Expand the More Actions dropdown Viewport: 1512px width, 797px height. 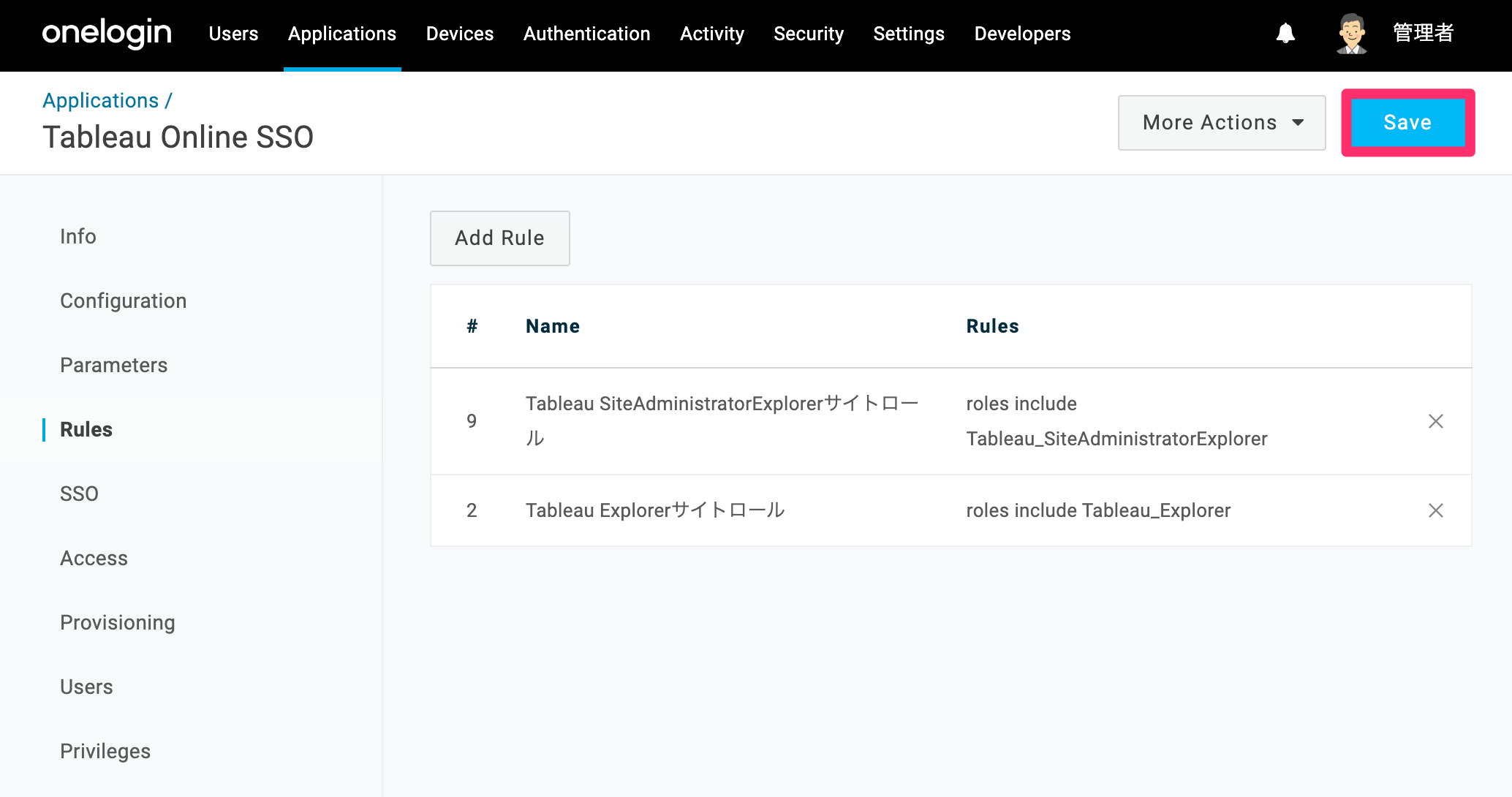click(1222, 123)
